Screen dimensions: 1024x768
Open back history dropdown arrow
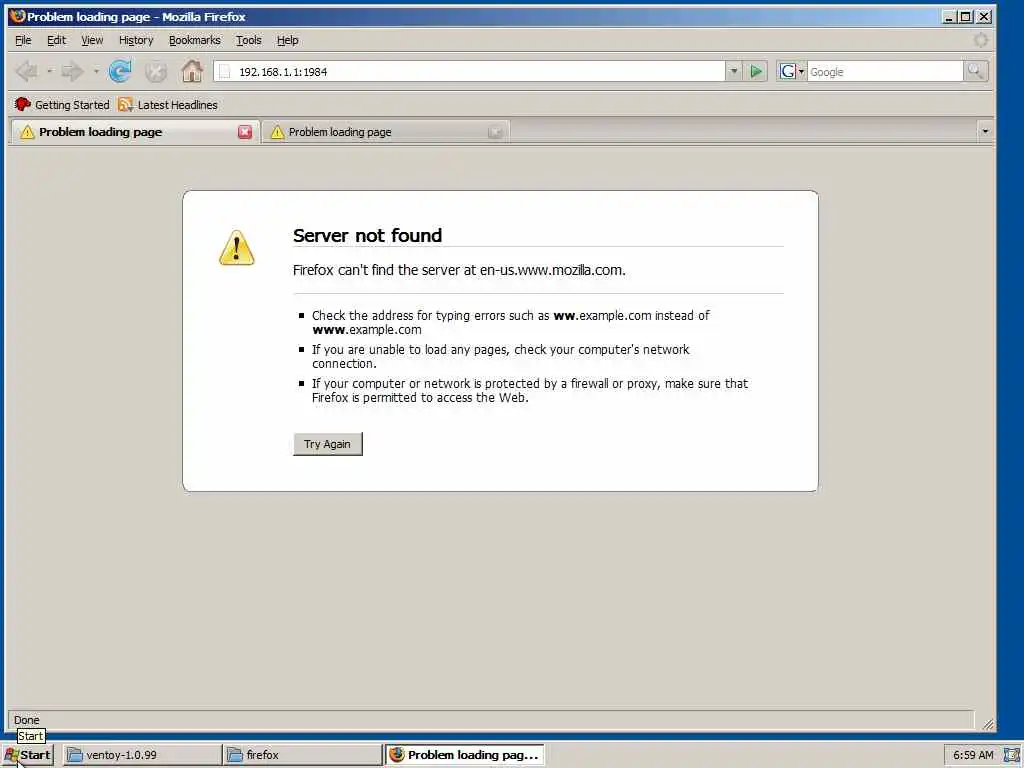pyautogui.click(x=50, y=71)
